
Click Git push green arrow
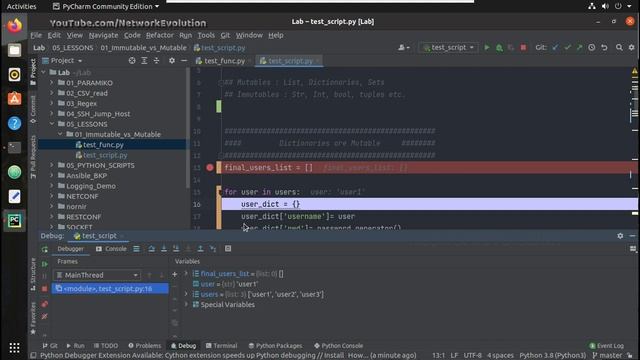point(579,48)
